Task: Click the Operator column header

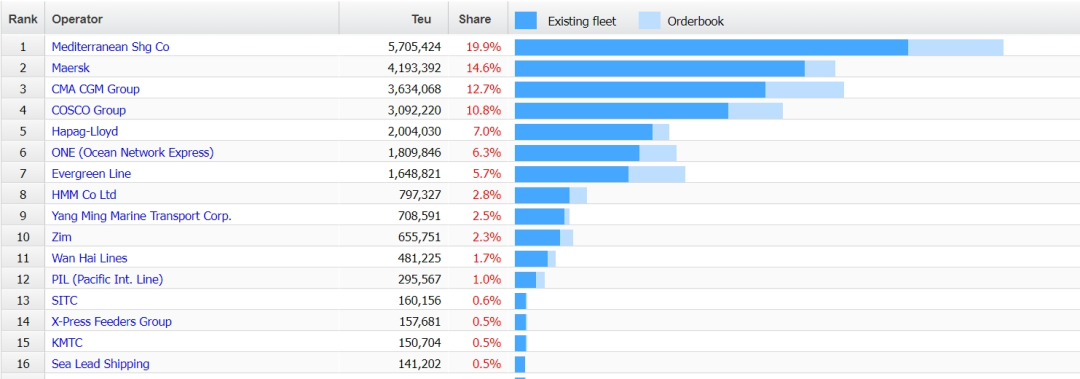Action: (77, 19)
